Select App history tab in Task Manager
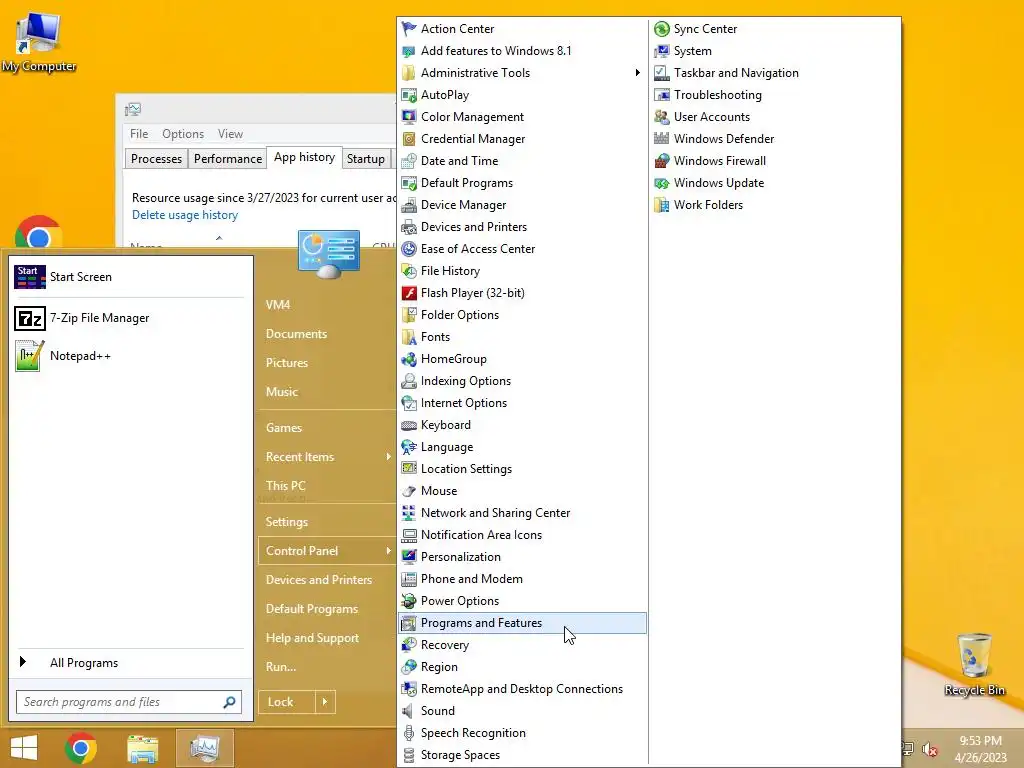The width and height of the screenshot is (1024, 768). [x=304, y=157]
